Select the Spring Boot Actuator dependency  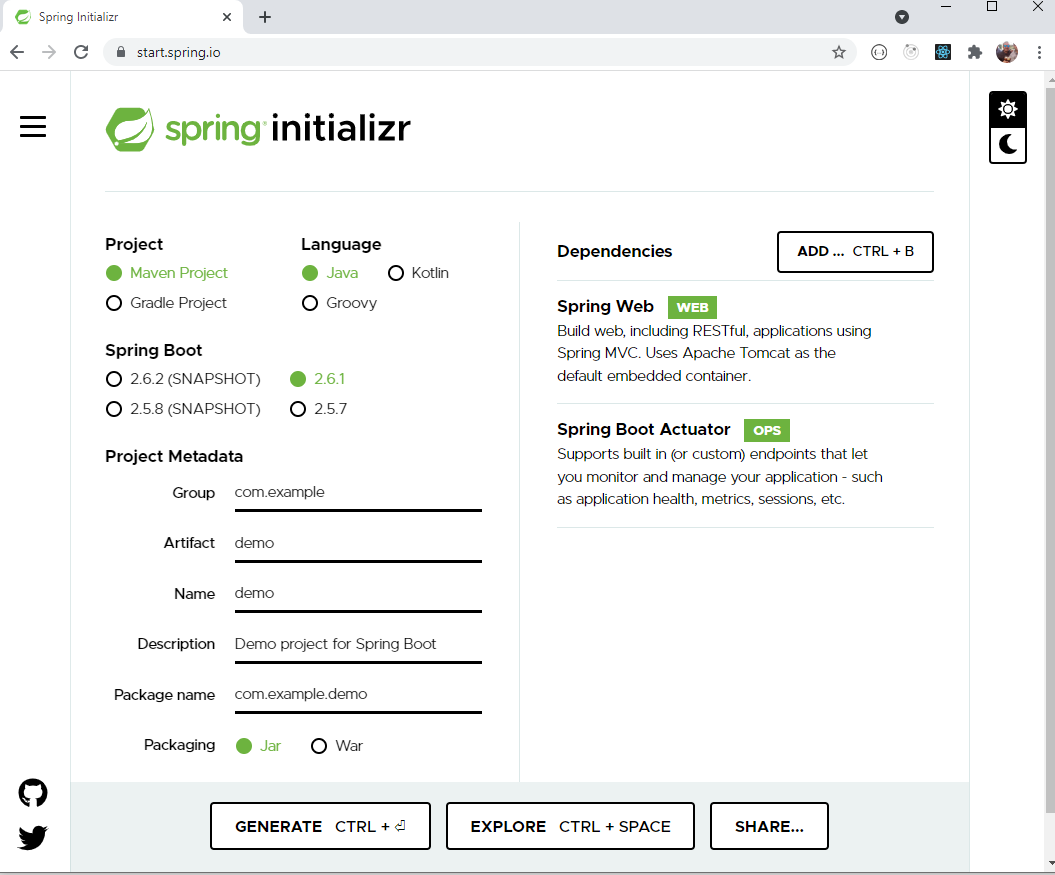[x=745, y=465]
